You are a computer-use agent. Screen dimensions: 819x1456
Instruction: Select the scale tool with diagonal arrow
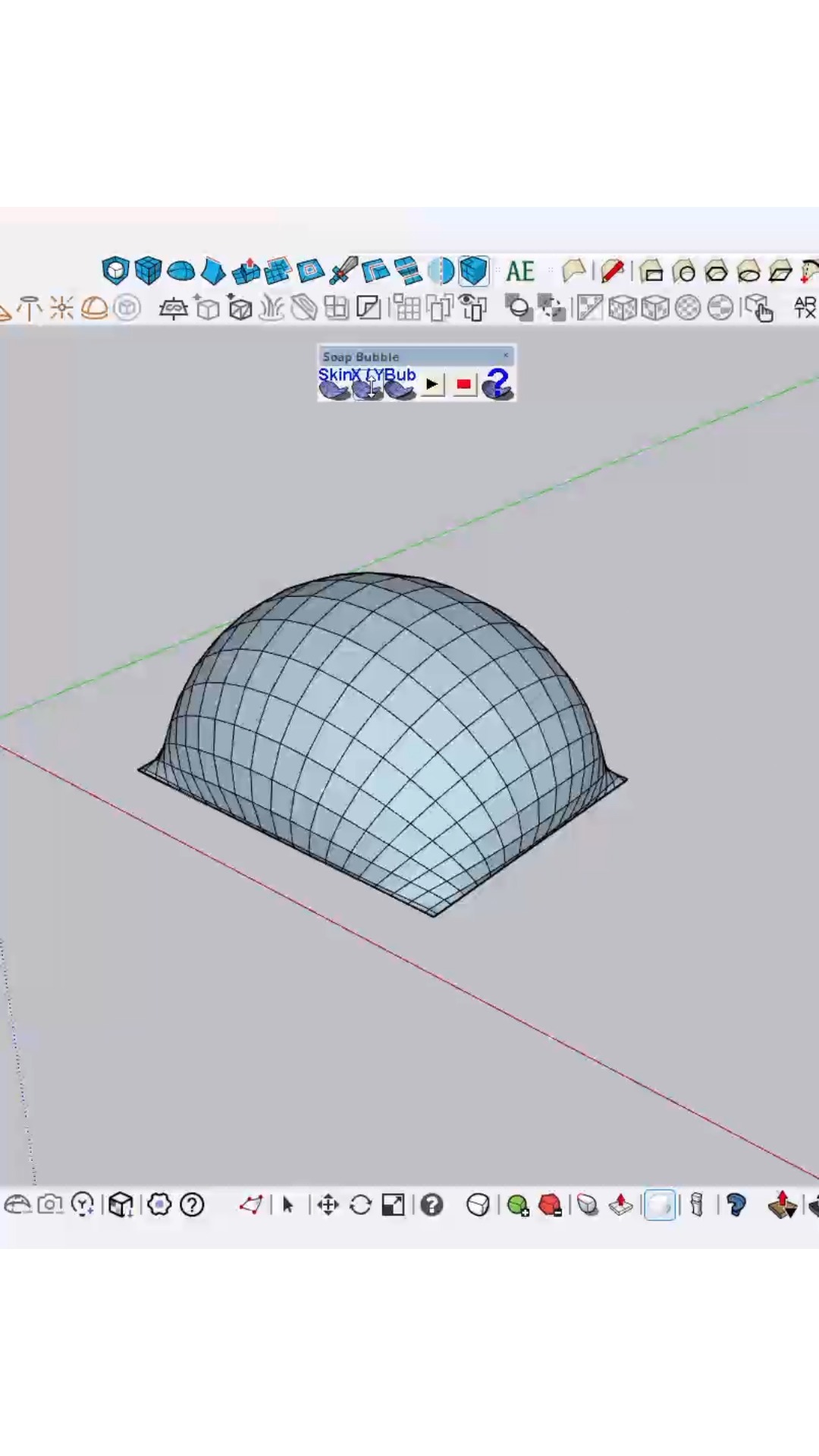pyautogui.click(x=393, y=1205)
